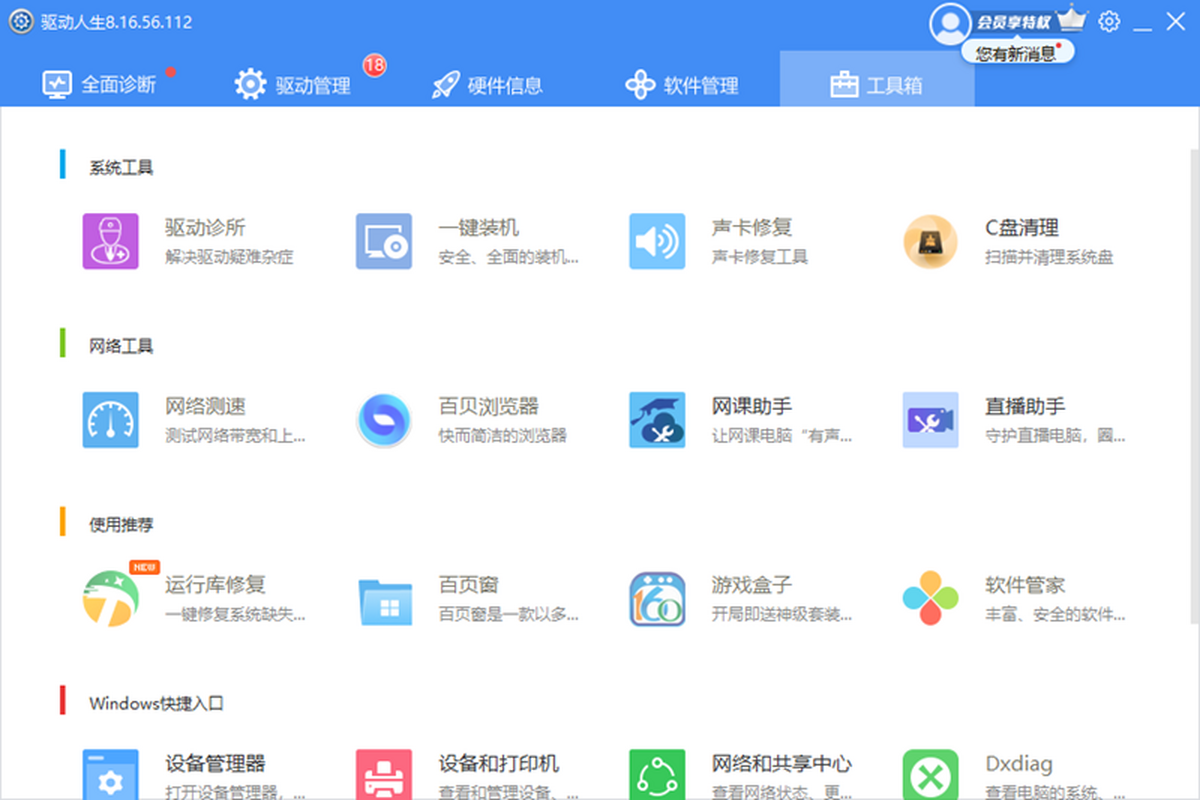This screenshot has width=1200, height=800.
Task: Open the 百贝浏览器 browser icon
Action: tap(384, 420)
